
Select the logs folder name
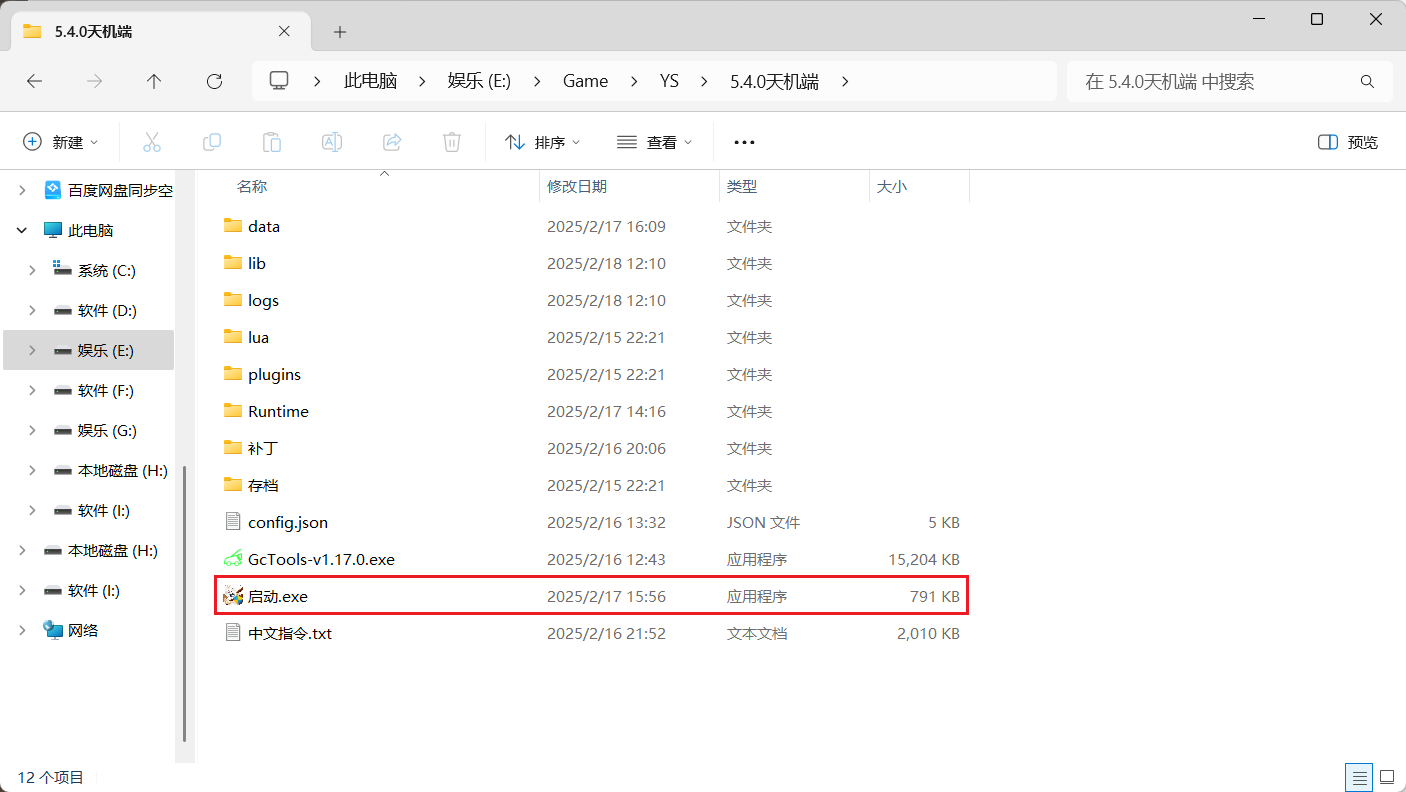(x=263, y=300)
